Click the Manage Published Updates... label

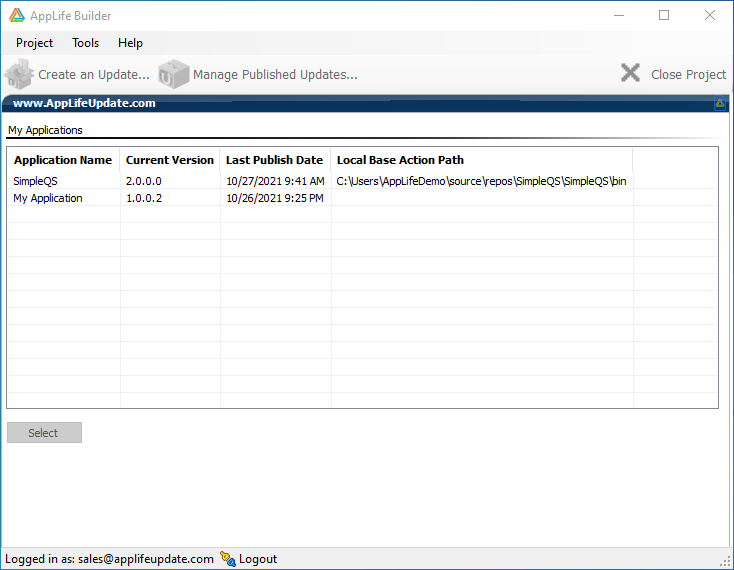tap(275, 74)
